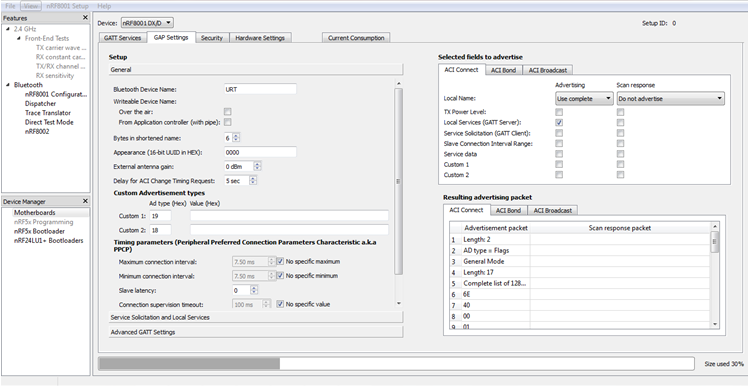The height and width of the screenshot is (386, 750).
Task: Select ACI Bond tab under Selected fields
Action: pos(503,70)
